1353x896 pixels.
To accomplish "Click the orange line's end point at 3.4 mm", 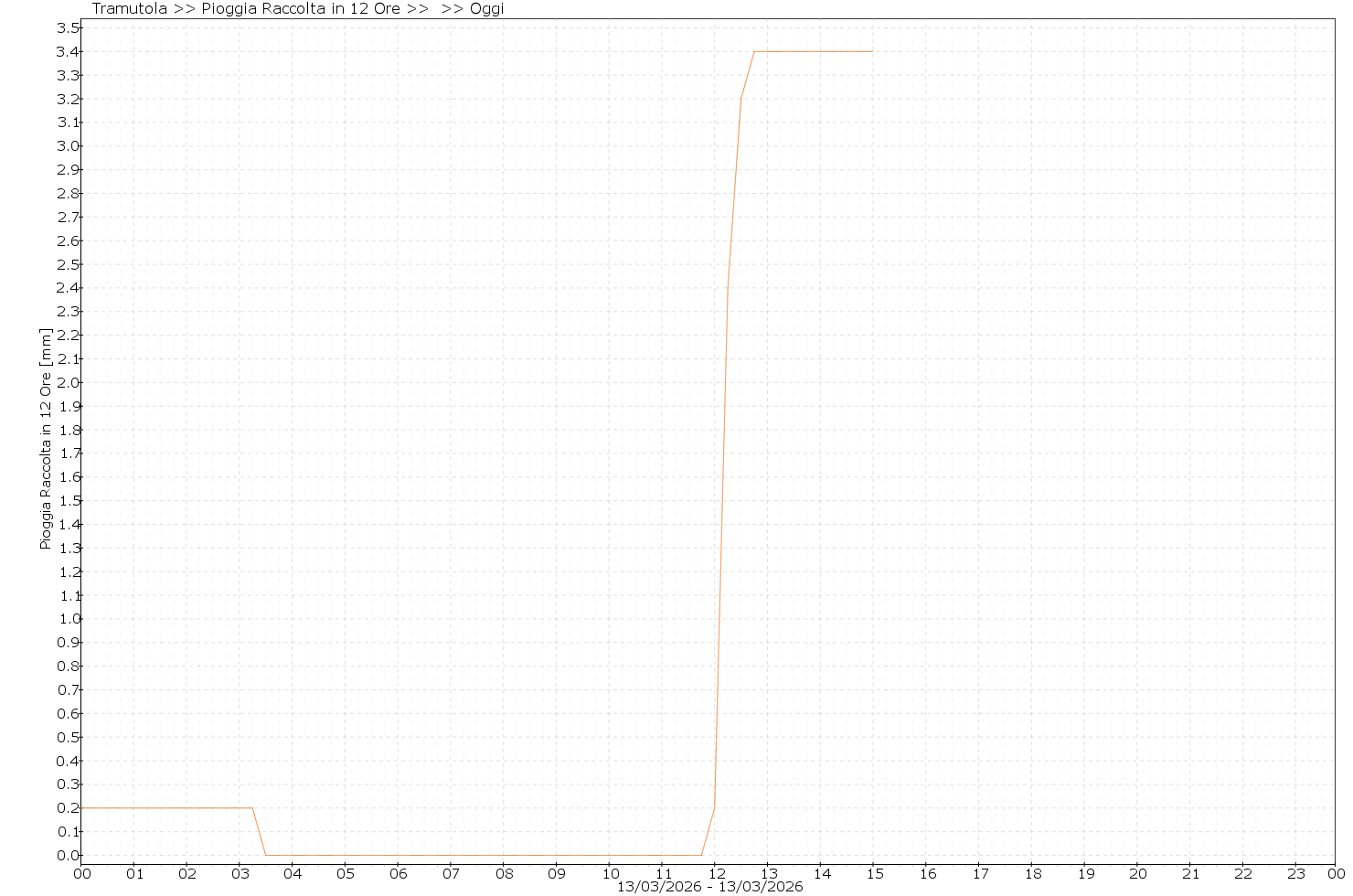I will [872, 52].
